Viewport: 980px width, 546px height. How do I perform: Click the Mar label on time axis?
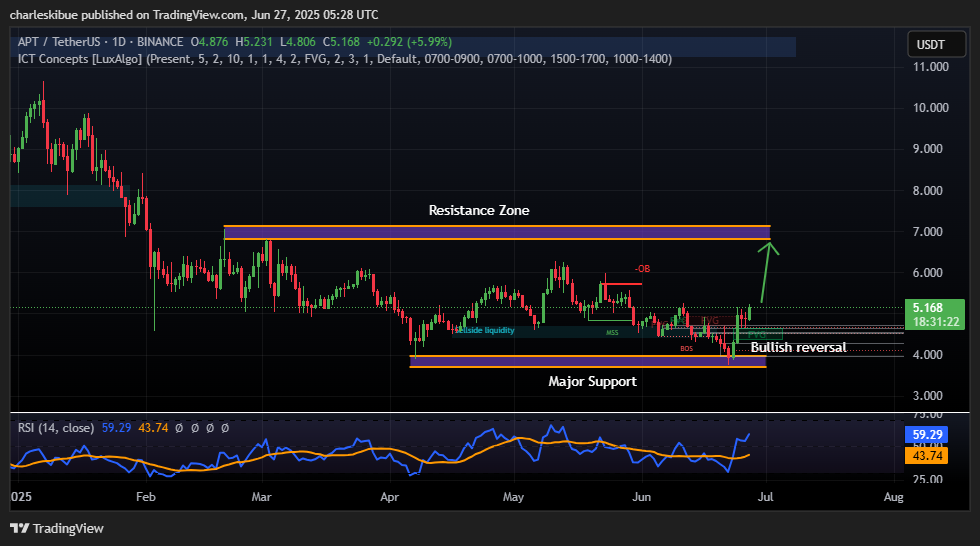pyautogui.click(x=261, y=497)
